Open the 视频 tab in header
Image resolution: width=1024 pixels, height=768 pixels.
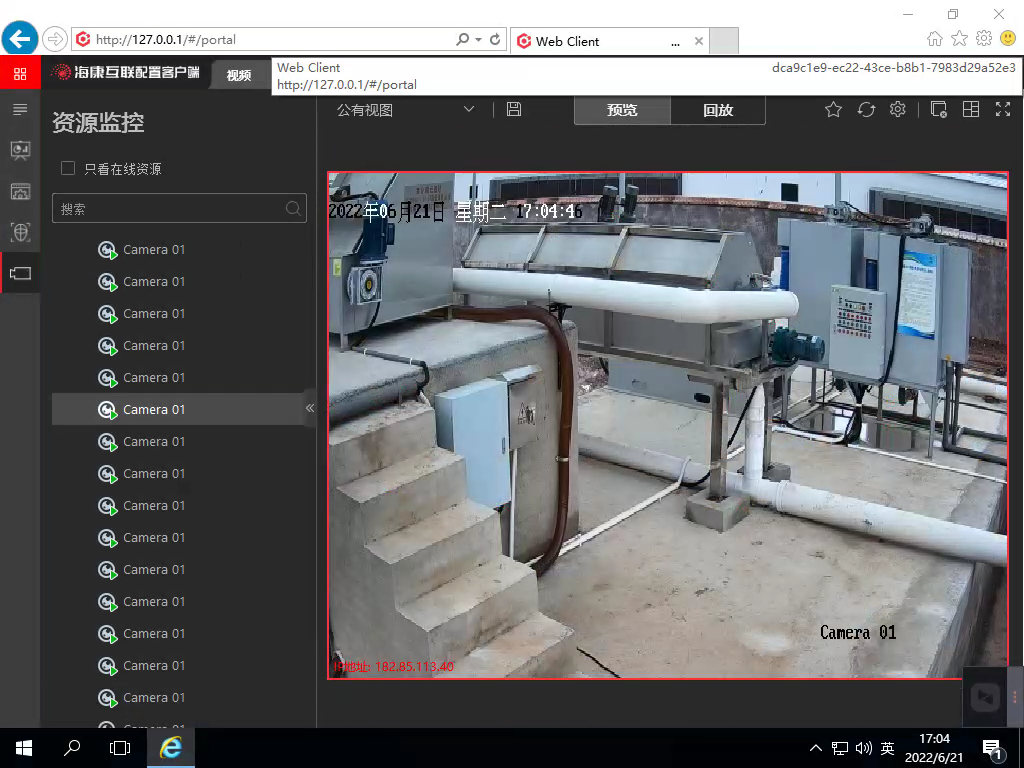click(x=238, y=75)
